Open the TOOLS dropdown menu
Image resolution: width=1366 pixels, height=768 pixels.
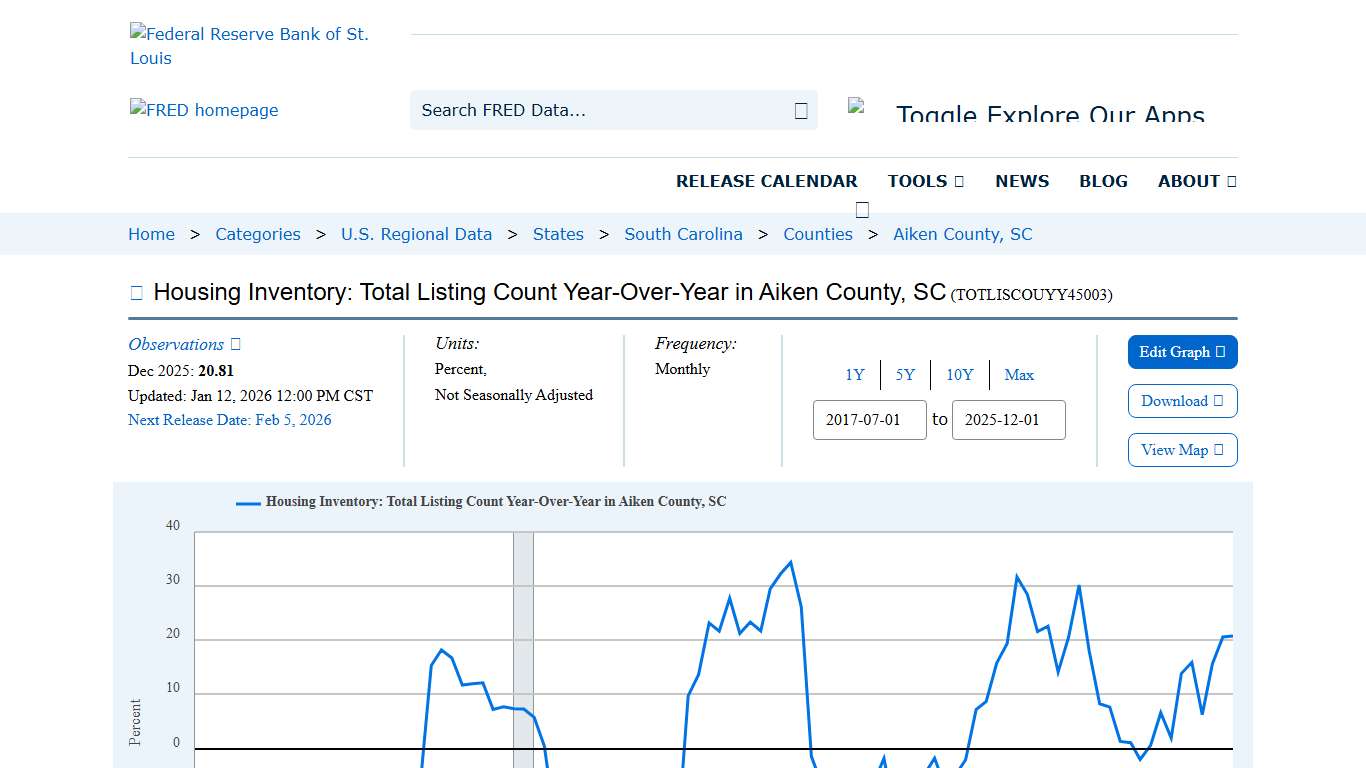925,181
